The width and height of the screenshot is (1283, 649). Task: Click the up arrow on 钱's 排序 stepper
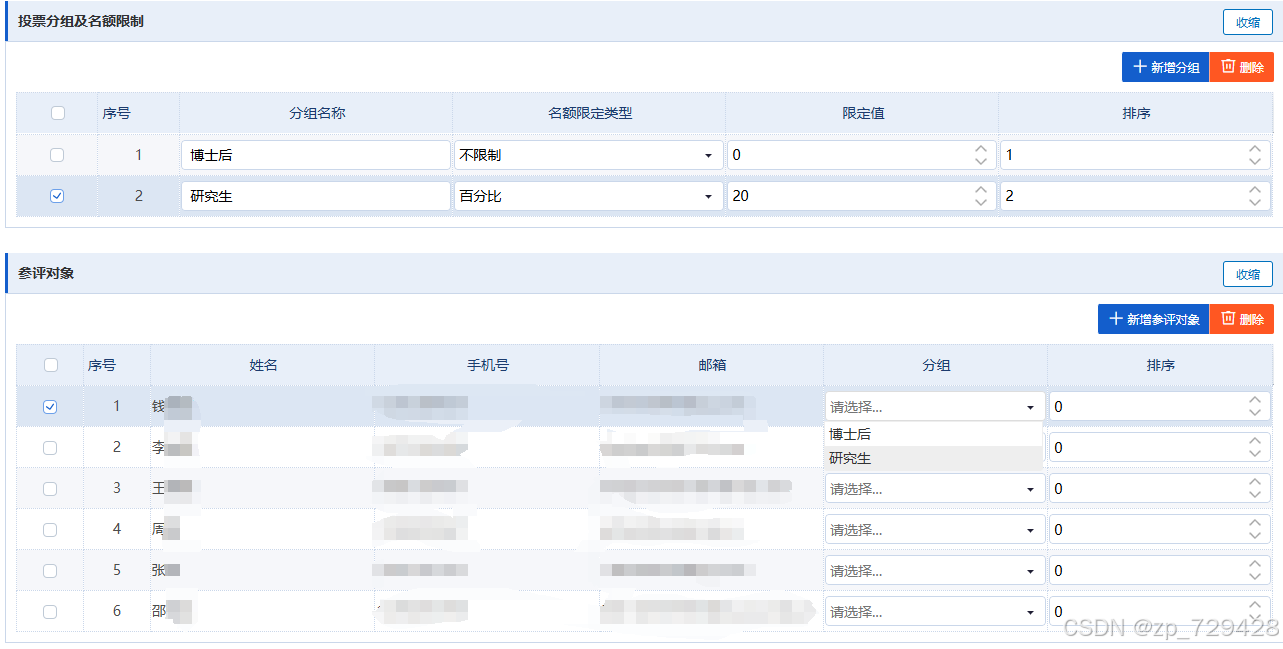(1255, 400)
